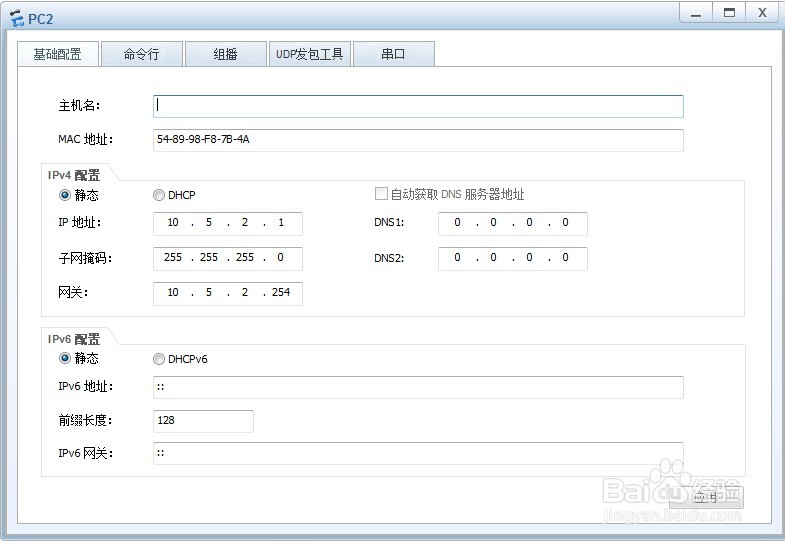Select the IPv4 静态 radio button
The width and height of the screenshot is (785, 543).
[65, 195]
